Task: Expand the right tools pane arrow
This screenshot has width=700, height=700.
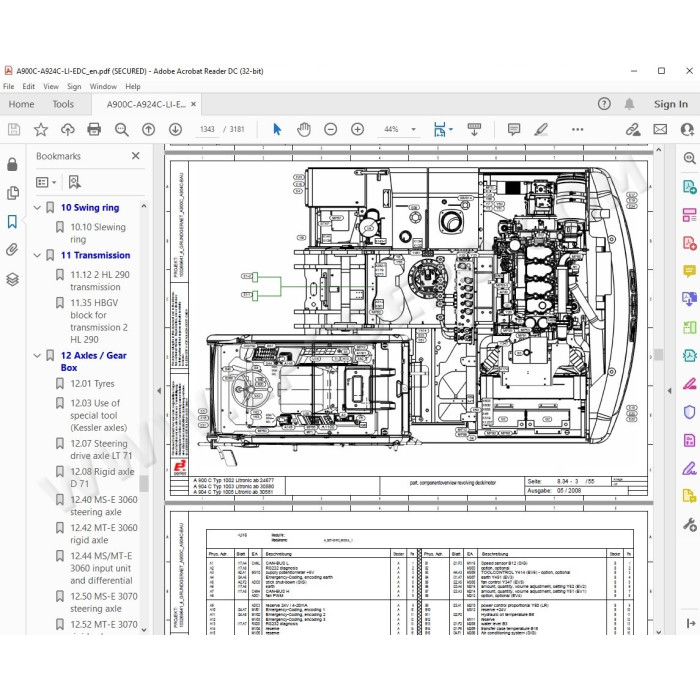Action: tap(669, 391)
